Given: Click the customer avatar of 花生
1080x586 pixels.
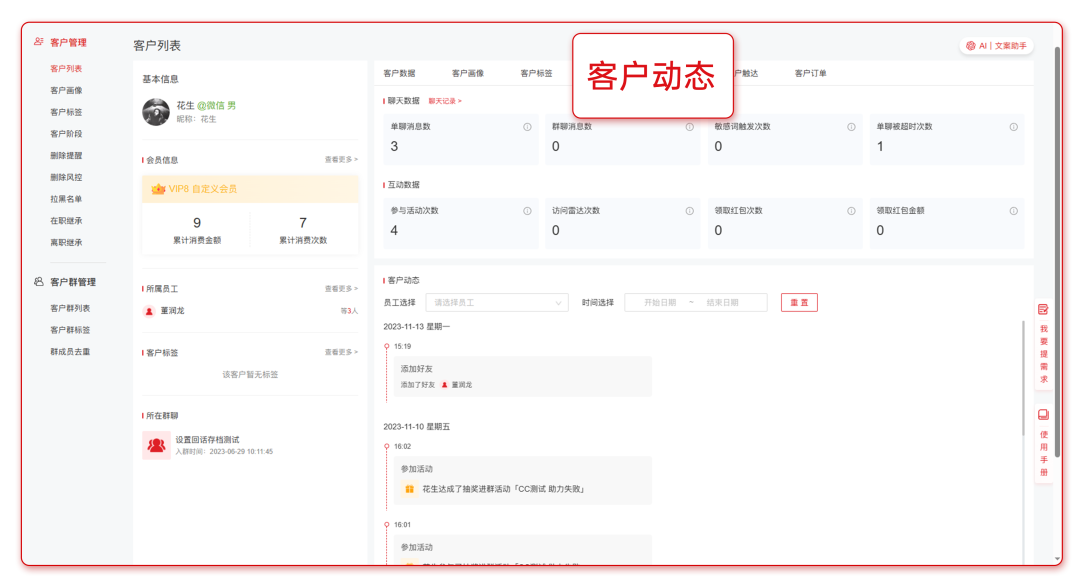Looking at the screenshot, I should point(156,113).
